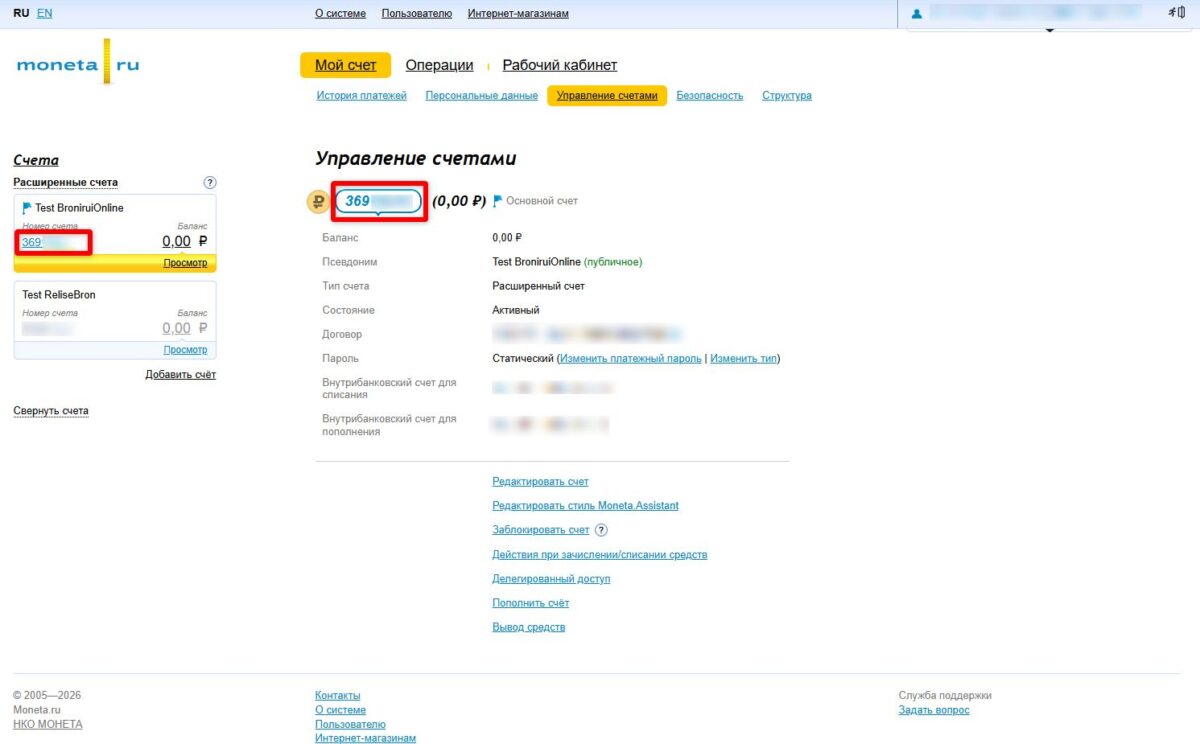
Task: Open Интернет-магазинам in footer
Action: [365, 738]
